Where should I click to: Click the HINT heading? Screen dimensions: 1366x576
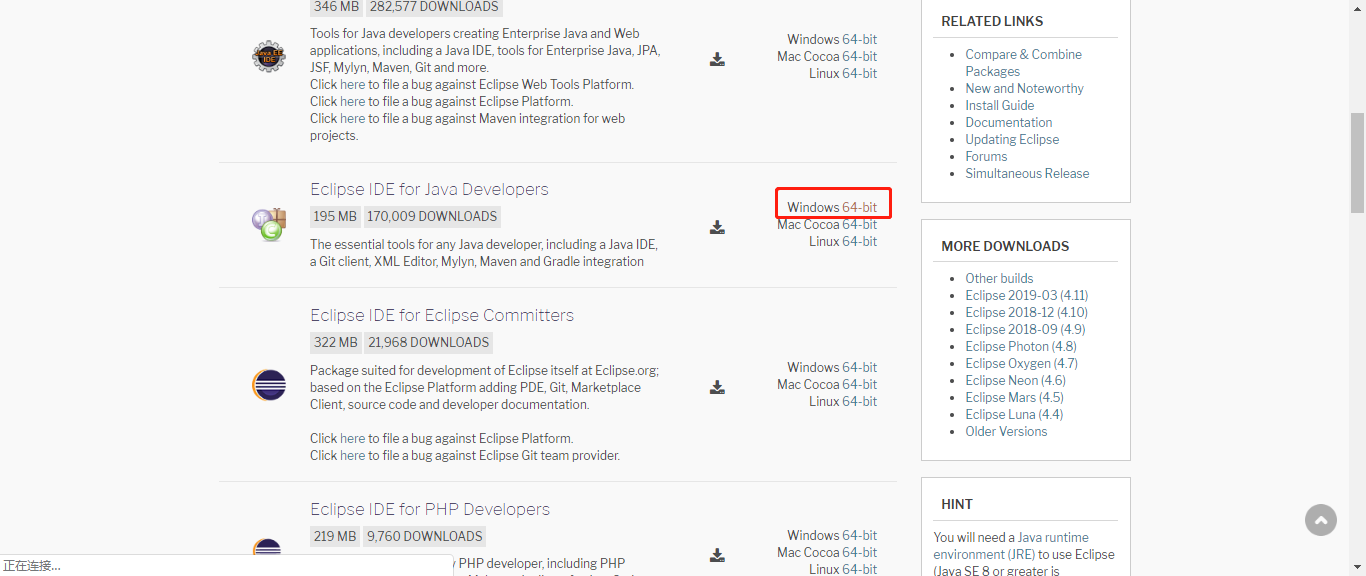957,505
